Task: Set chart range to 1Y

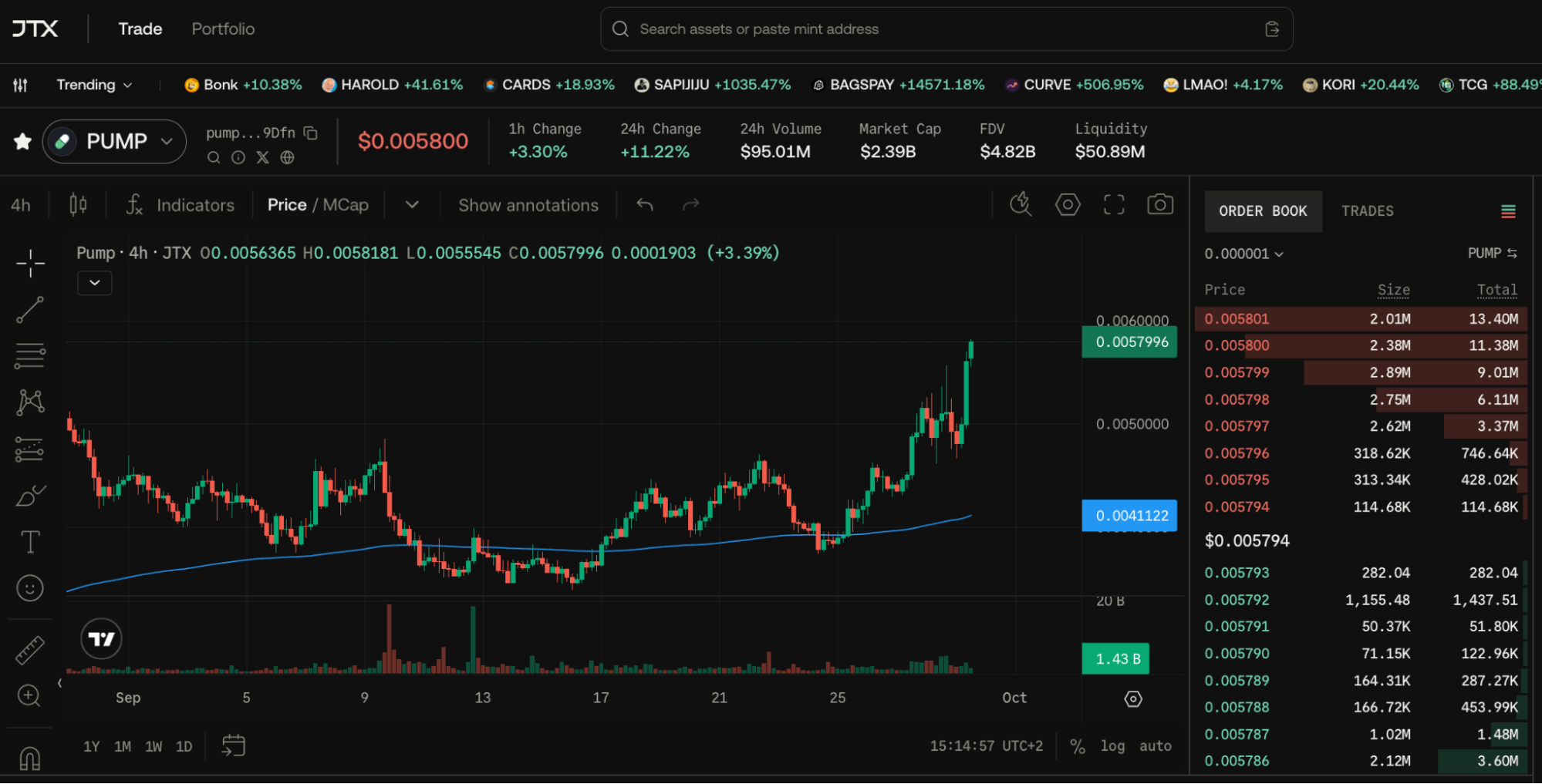Action: 91,746
